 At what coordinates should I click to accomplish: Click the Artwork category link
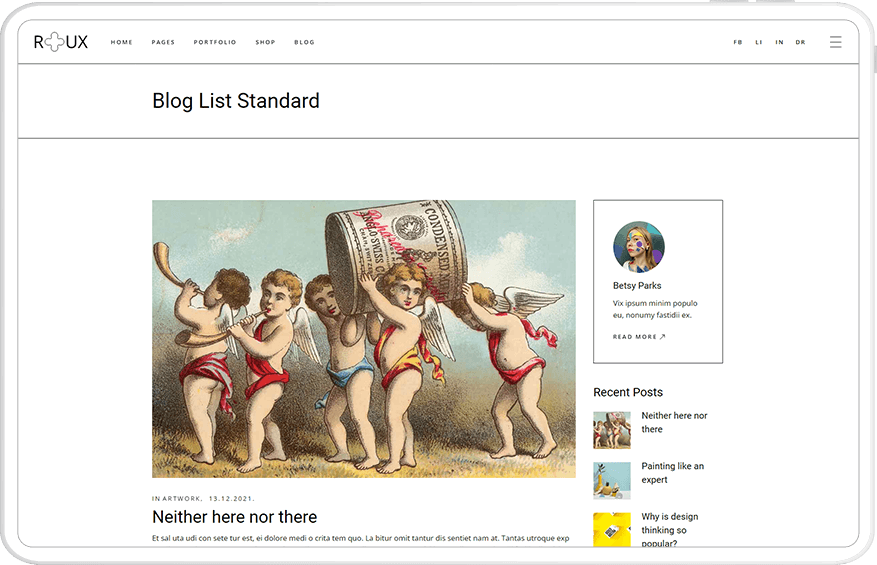[180, 498]
